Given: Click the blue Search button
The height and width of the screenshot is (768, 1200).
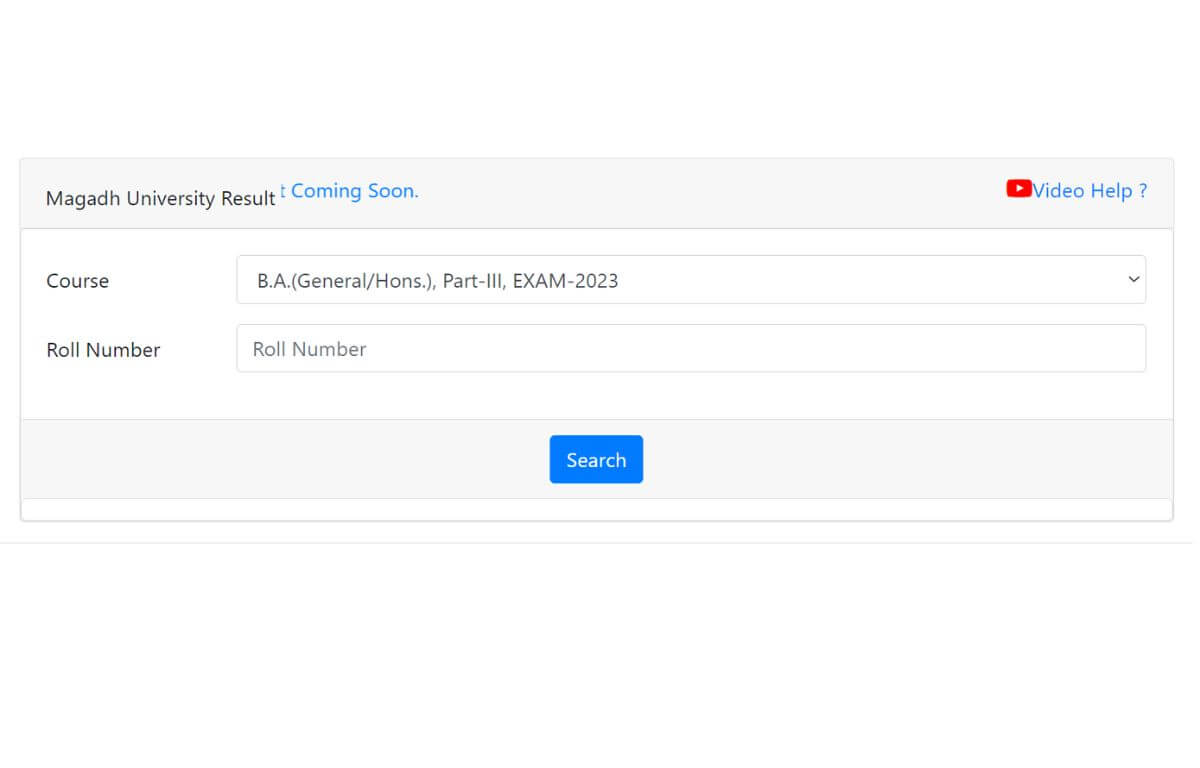Looking at the screenshot, I should [x=596, y=460].
